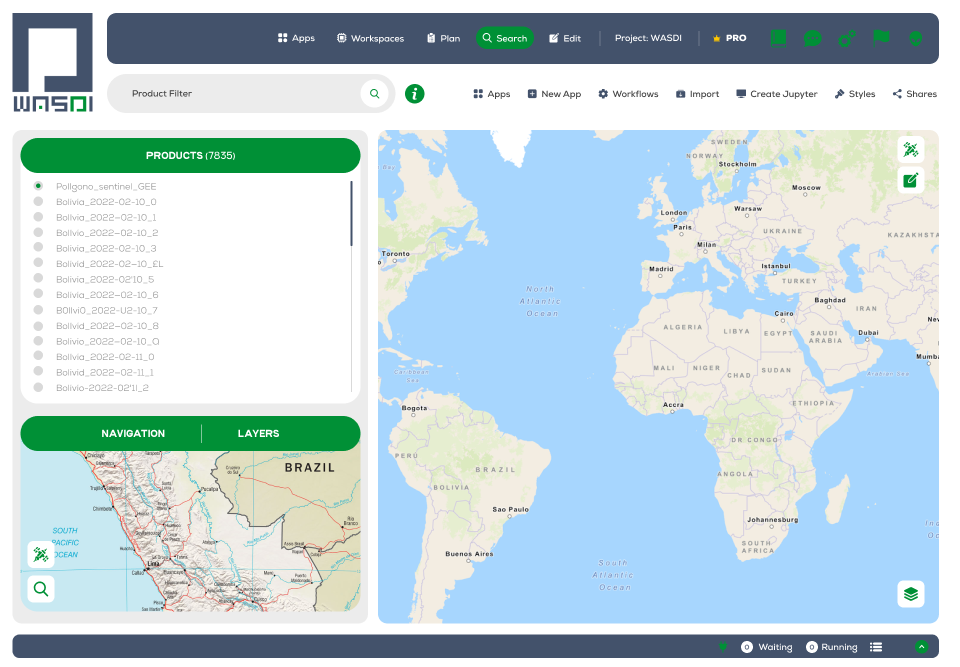Select radio for Bolivia_2022-02-10_3
The width and height of the screenshot is (960, 667).
38,247
